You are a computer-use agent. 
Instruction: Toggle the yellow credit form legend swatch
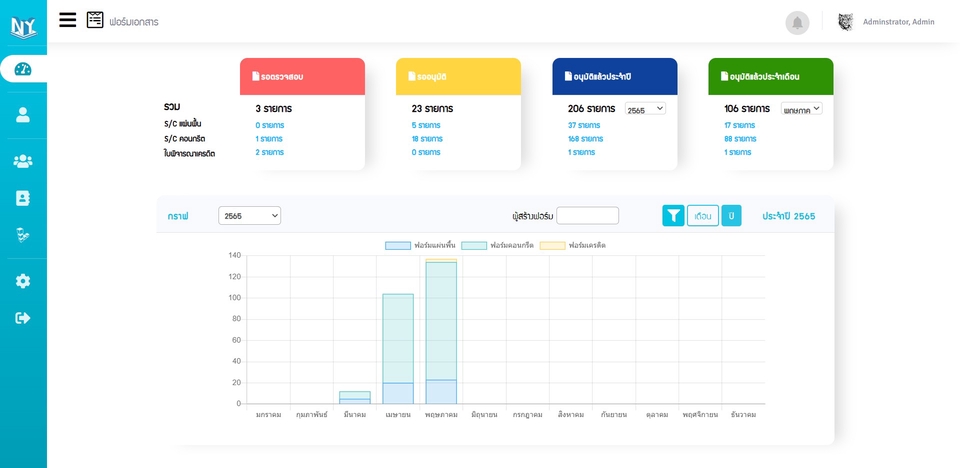pyautogui.click(x=553, y=246)
